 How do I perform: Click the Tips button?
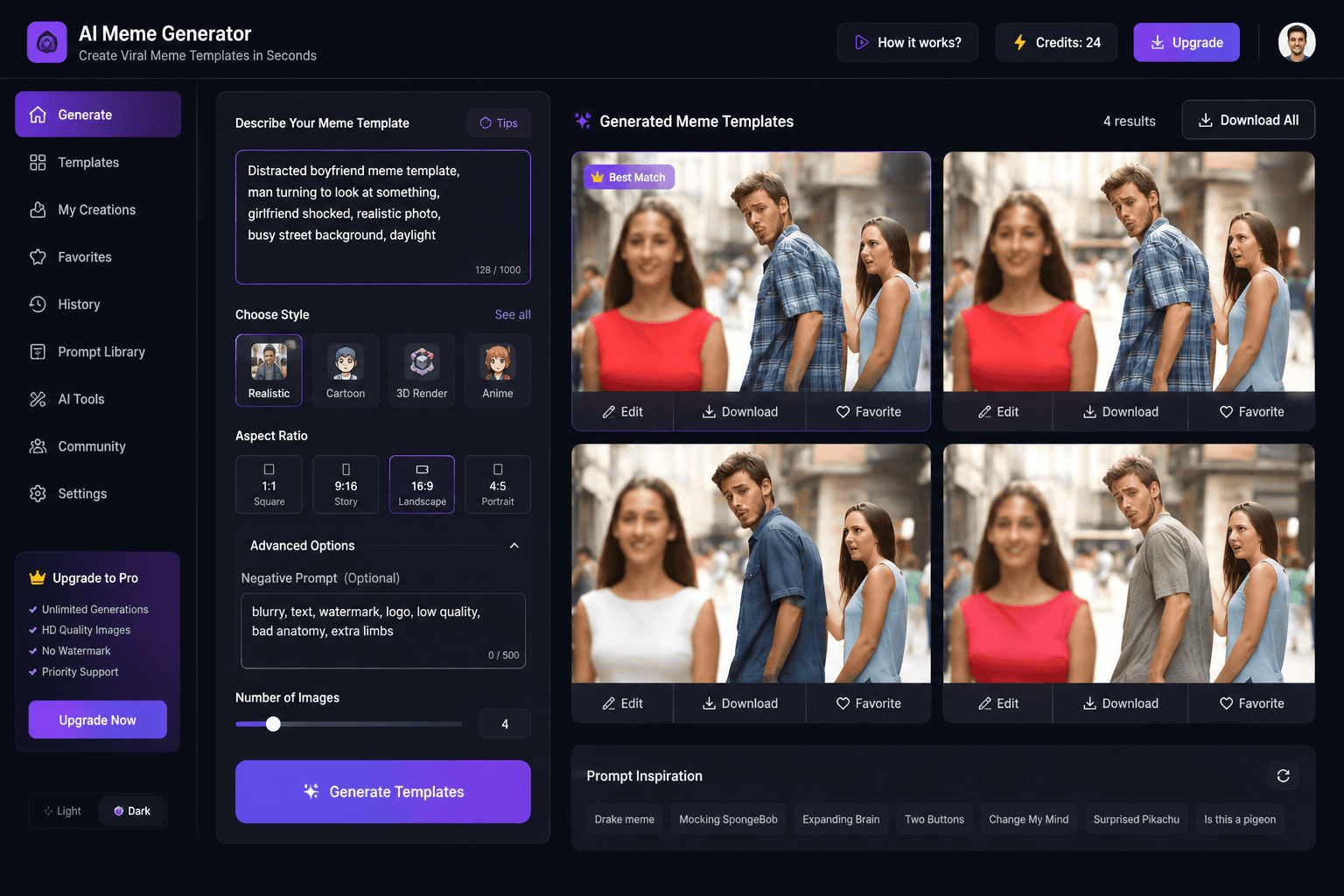click(x=499, y=123)
